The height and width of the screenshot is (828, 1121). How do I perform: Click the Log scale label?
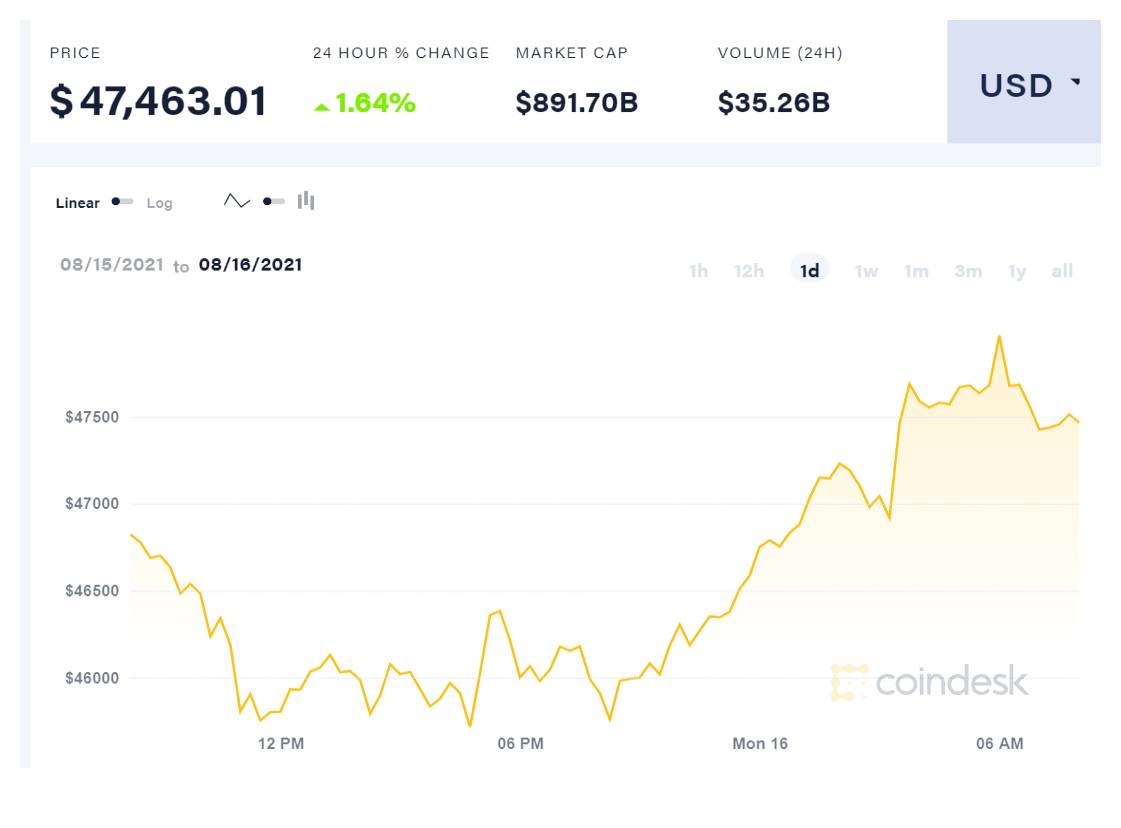160,203
